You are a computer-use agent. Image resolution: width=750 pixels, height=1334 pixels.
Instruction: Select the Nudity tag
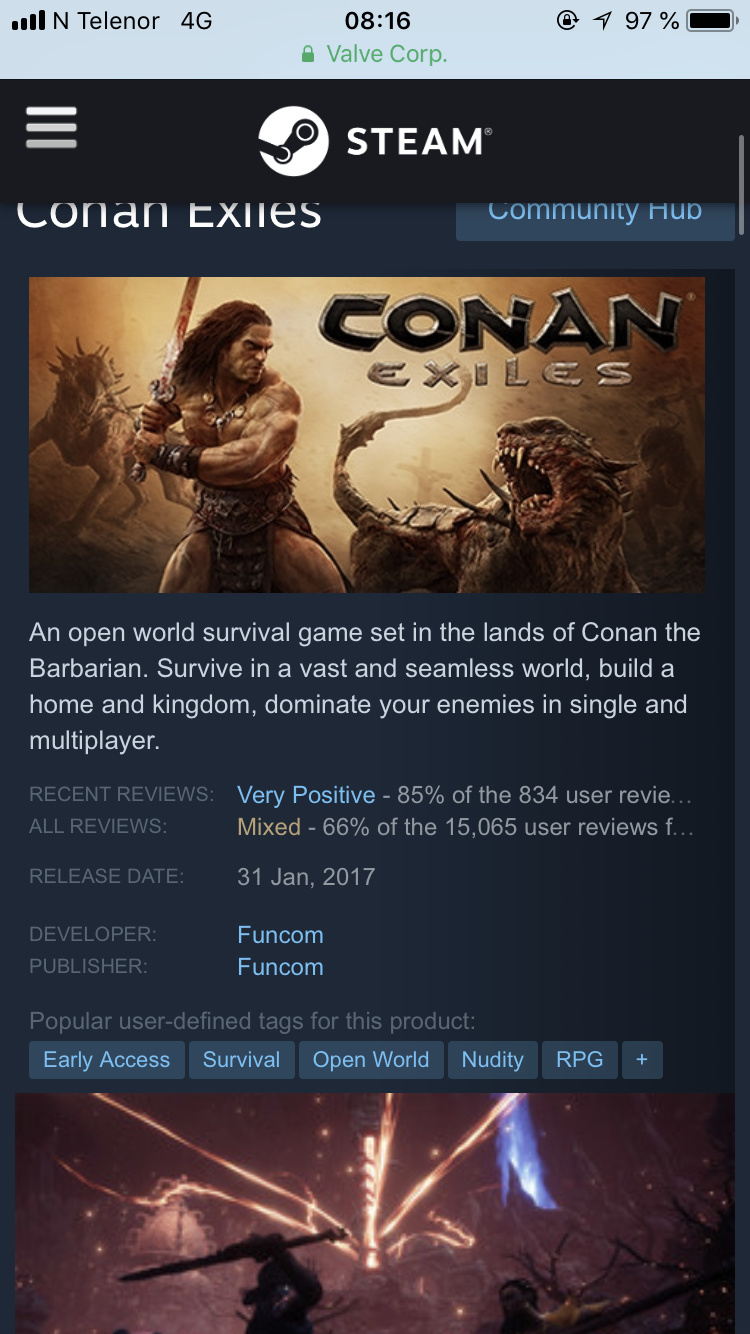[x=493, y=1060]
